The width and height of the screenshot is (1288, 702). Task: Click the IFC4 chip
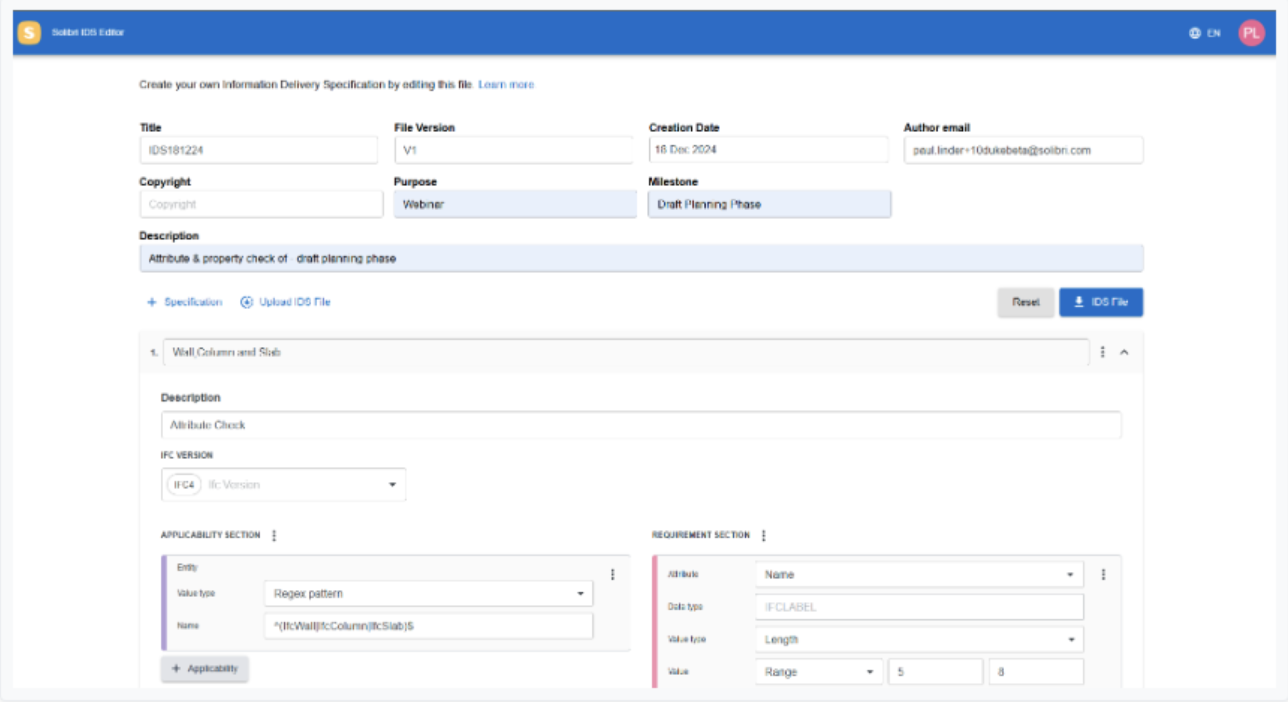[184, 485]
